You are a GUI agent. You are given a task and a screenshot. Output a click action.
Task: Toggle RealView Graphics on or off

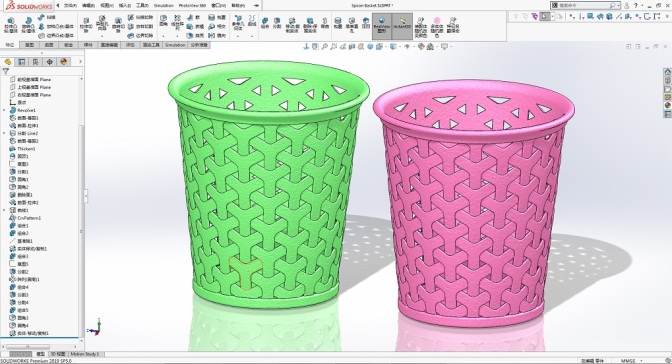point(381,26)
